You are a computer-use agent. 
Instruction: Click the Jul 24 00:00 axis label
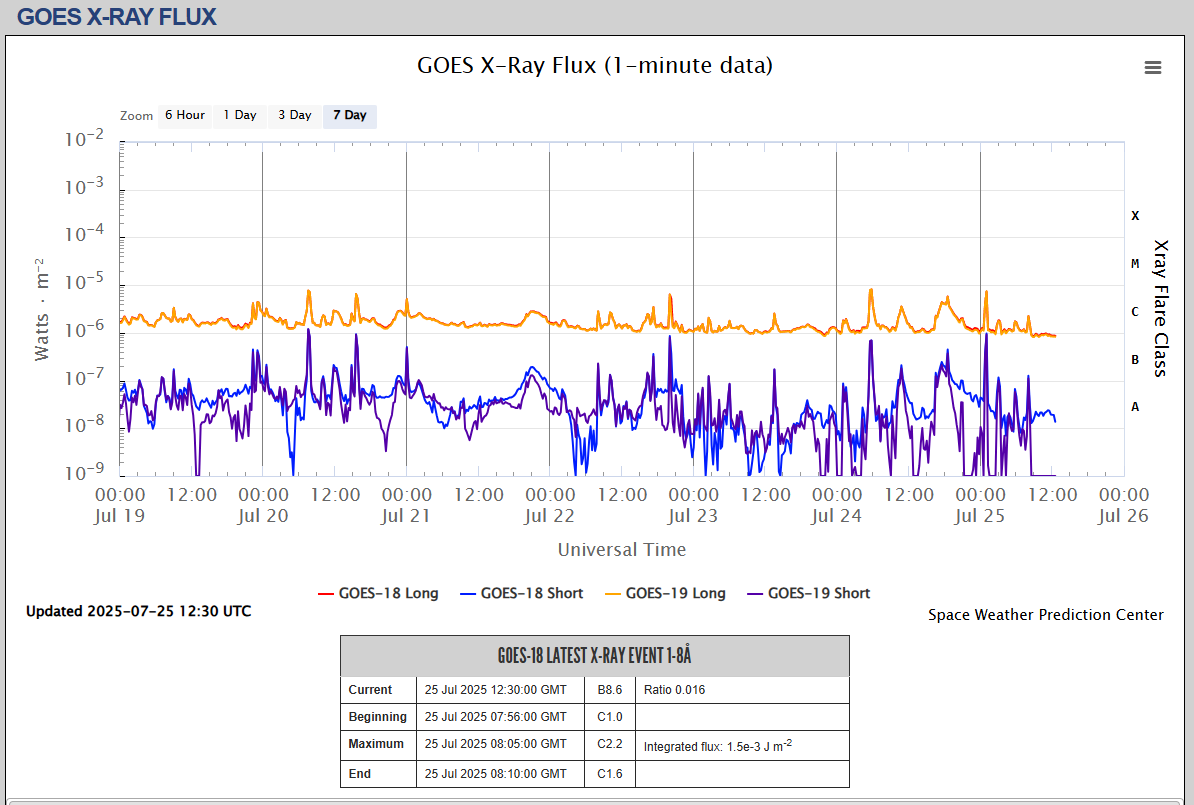tap(837, 505)
